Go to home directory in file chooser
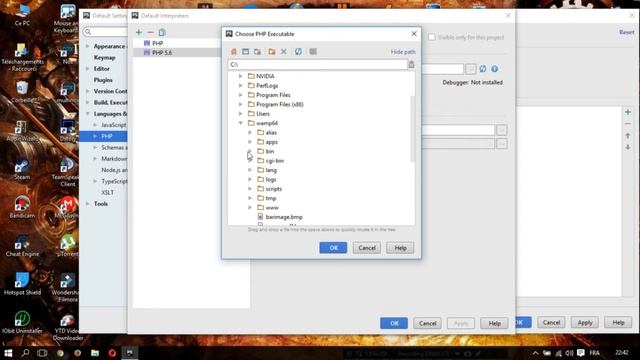Screen dimensions: 640x360 (x=234, y=52)
